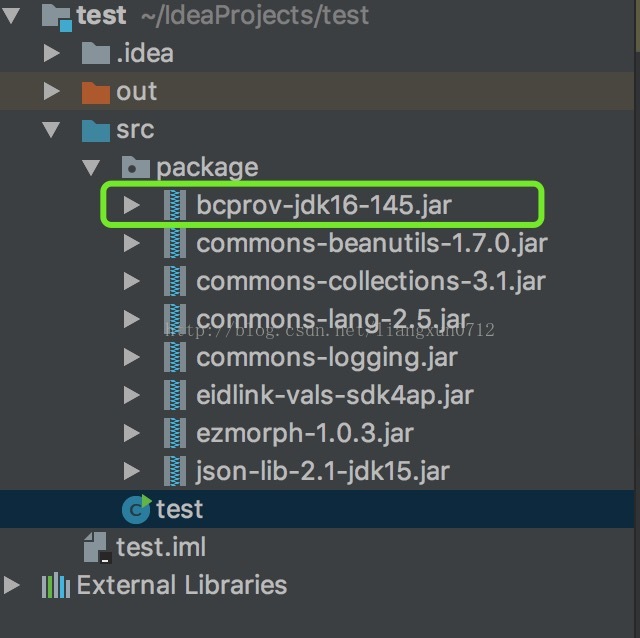
Task: Click the orange out folder icon
Action: coord(96,92)
